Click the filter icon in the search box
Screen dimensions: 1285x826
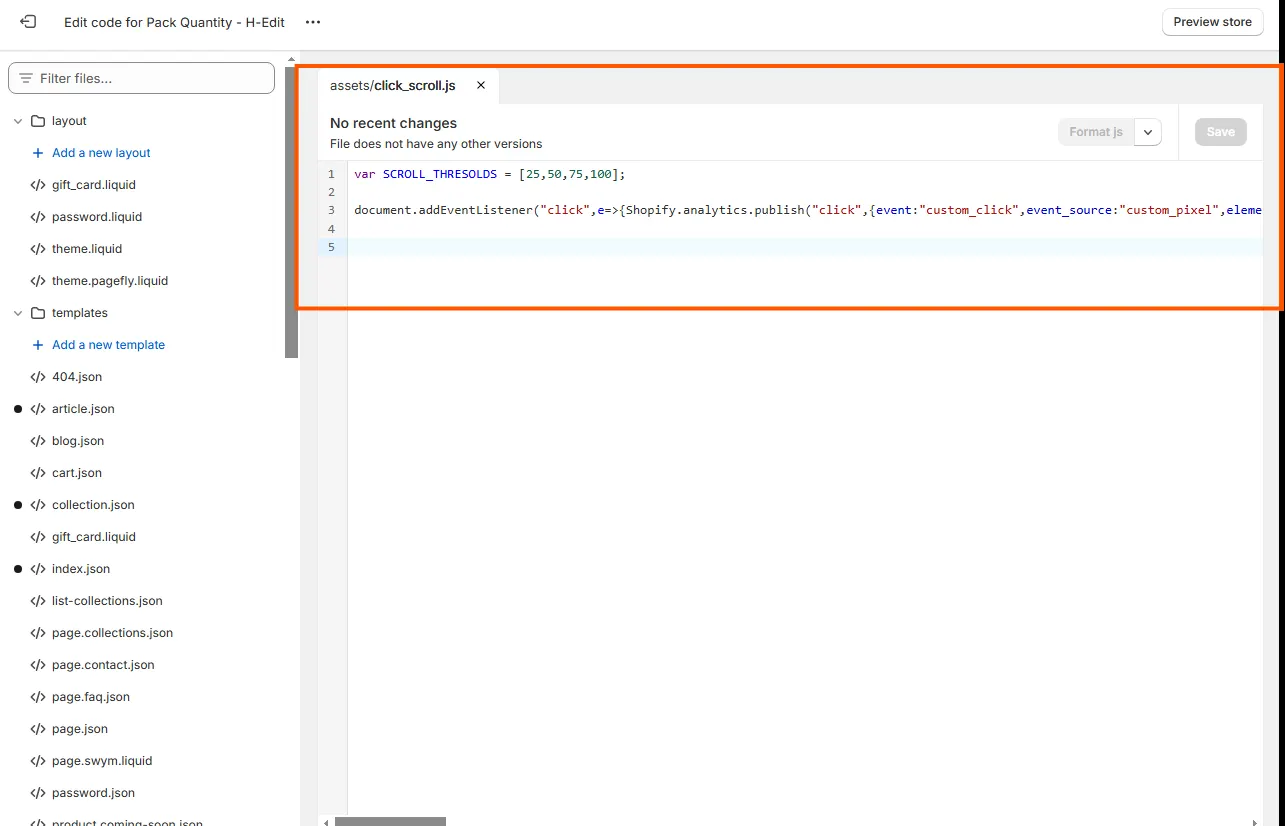(26, 78)
